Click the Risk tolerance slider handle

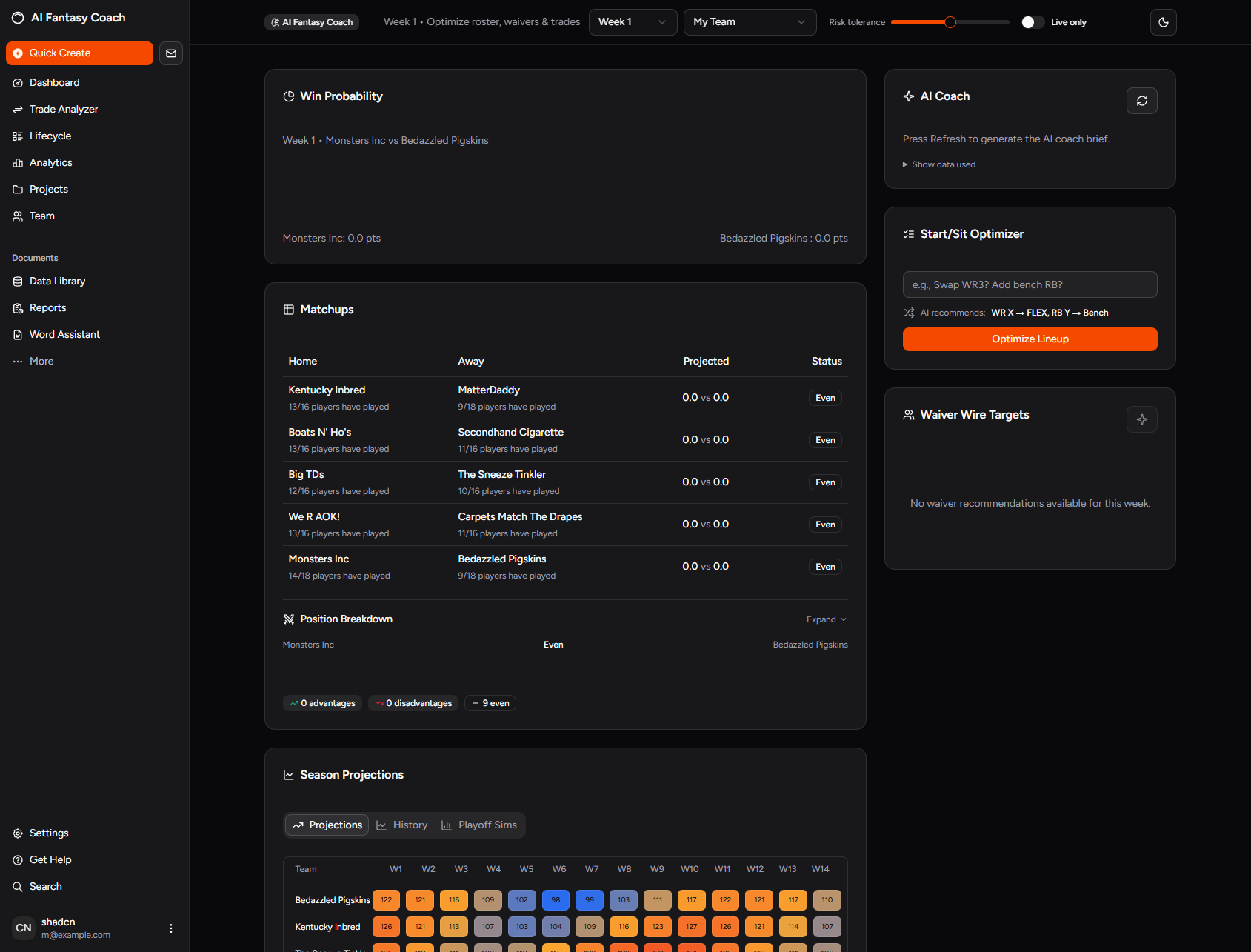(x=950, y=22)
